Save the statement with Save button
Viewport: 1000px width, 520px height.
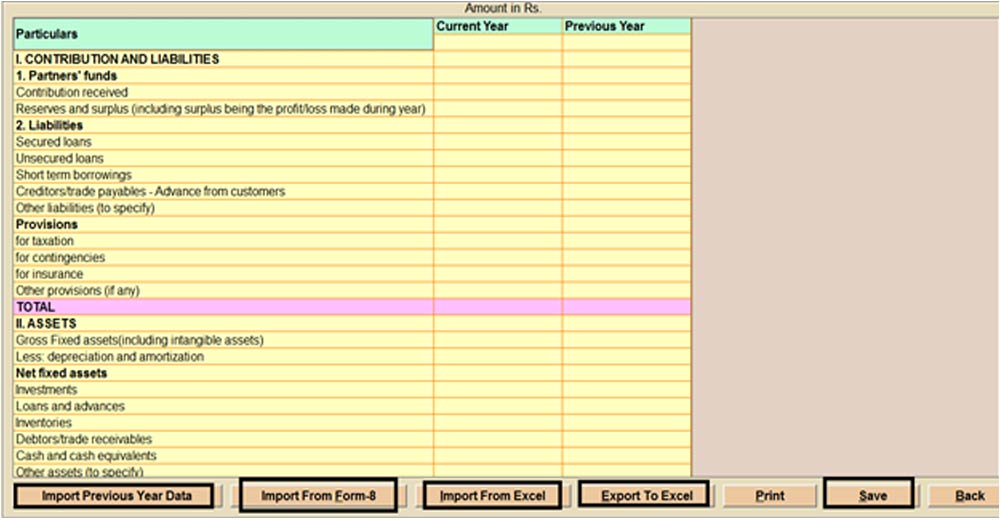pyautogui.click(x=871, y=495)
